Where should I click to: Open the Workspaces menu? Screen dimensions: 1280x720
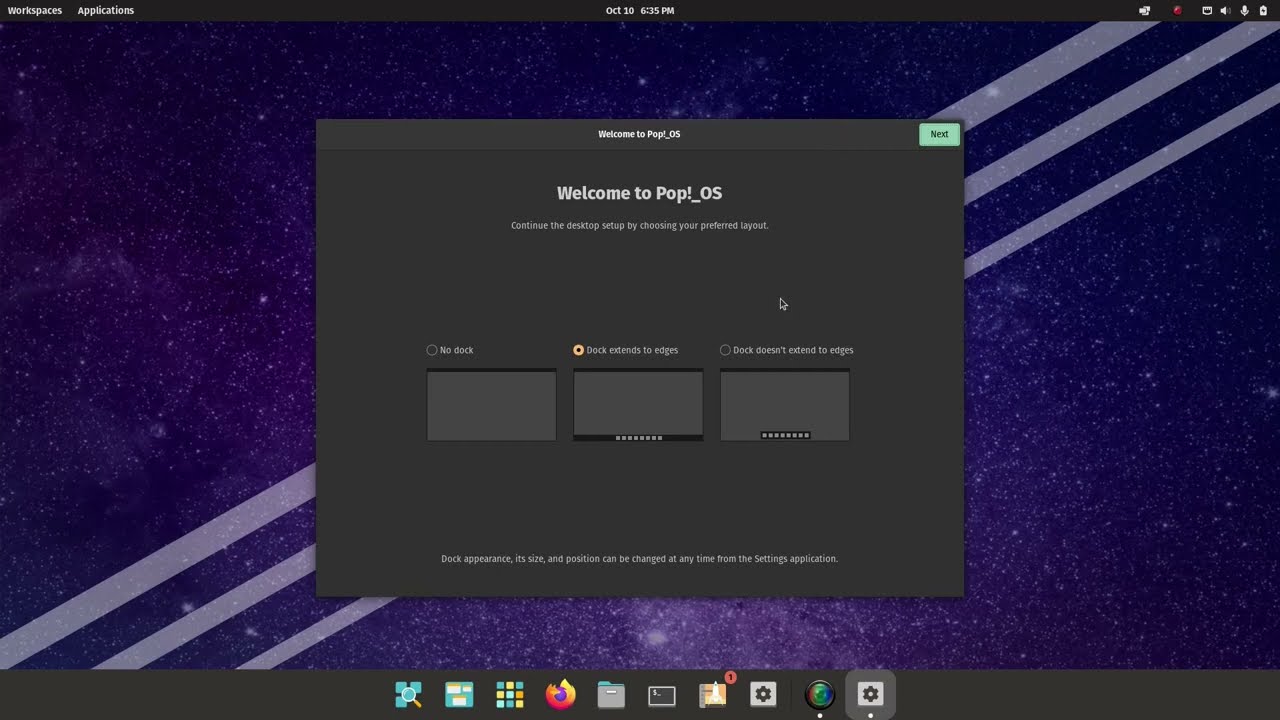tap(34, 10)
